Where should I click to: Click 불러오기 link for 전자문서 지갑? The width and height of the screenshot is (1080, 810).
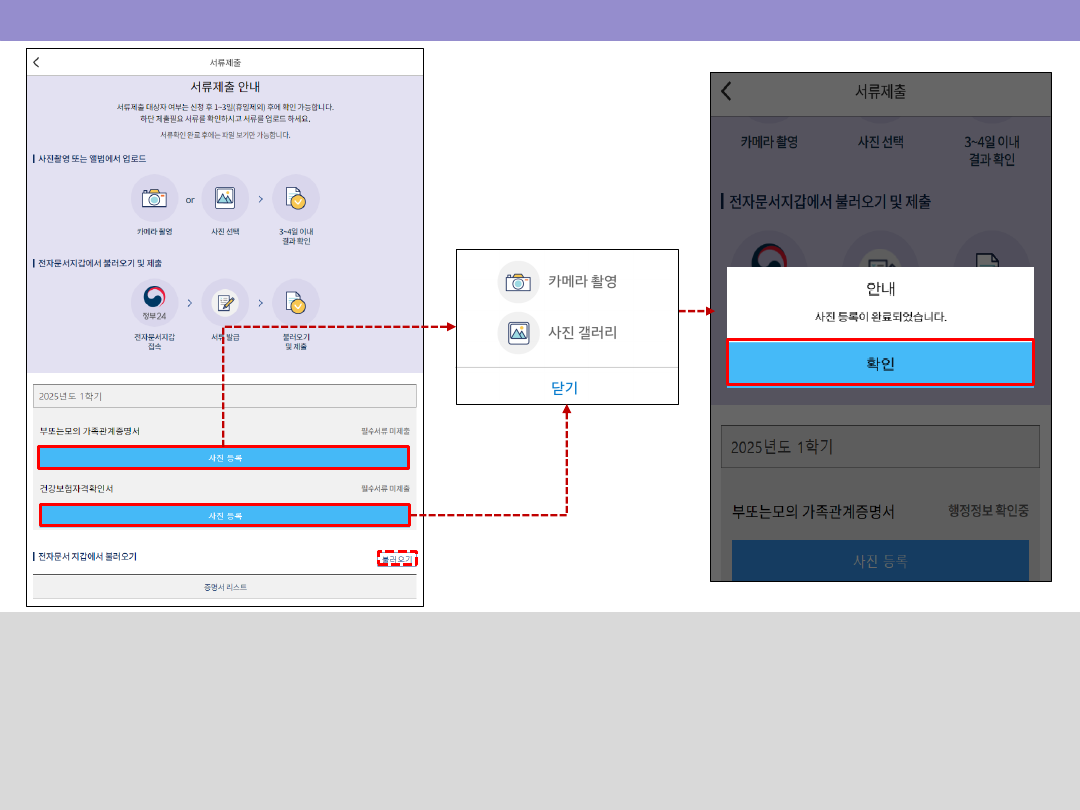pos(397,559)
